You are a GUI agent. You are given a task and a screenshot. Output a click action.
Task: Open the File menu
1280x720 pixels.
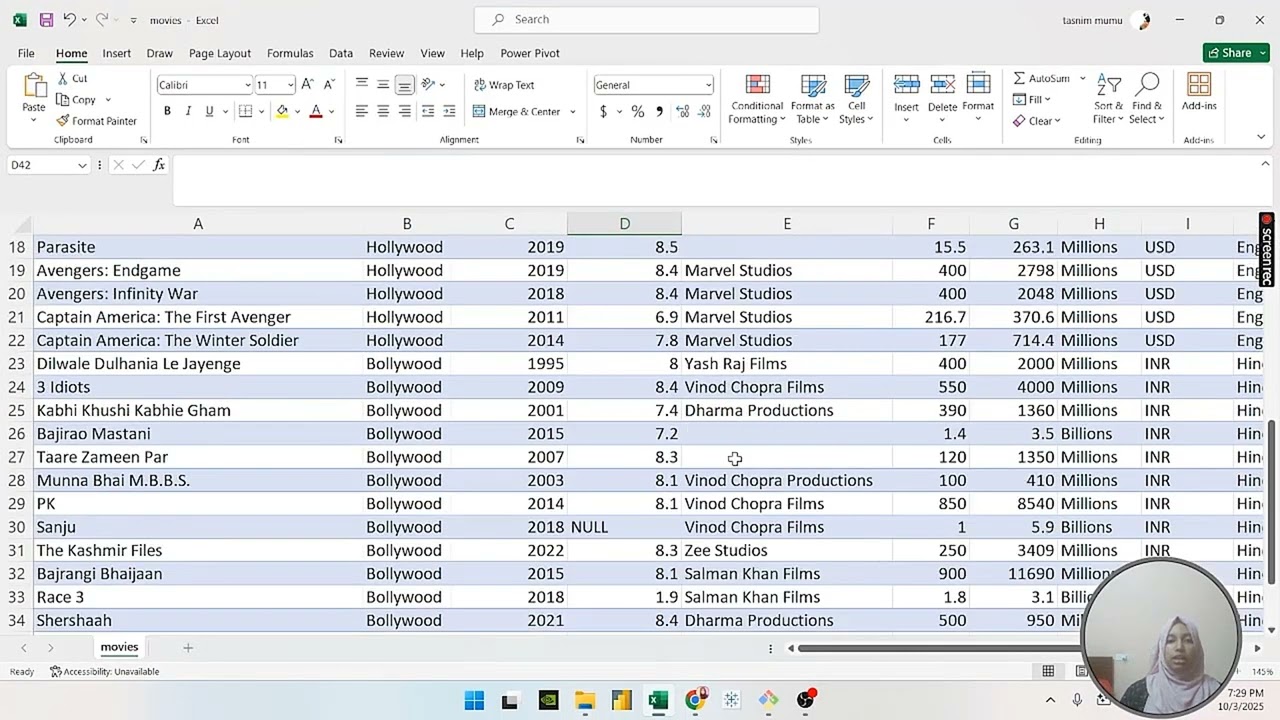tap(26, 53)
